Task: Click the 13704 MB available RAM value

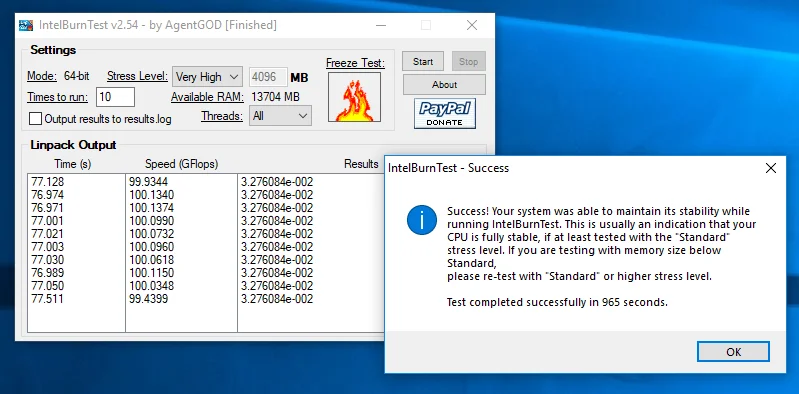Action: [x=276, y=97]
